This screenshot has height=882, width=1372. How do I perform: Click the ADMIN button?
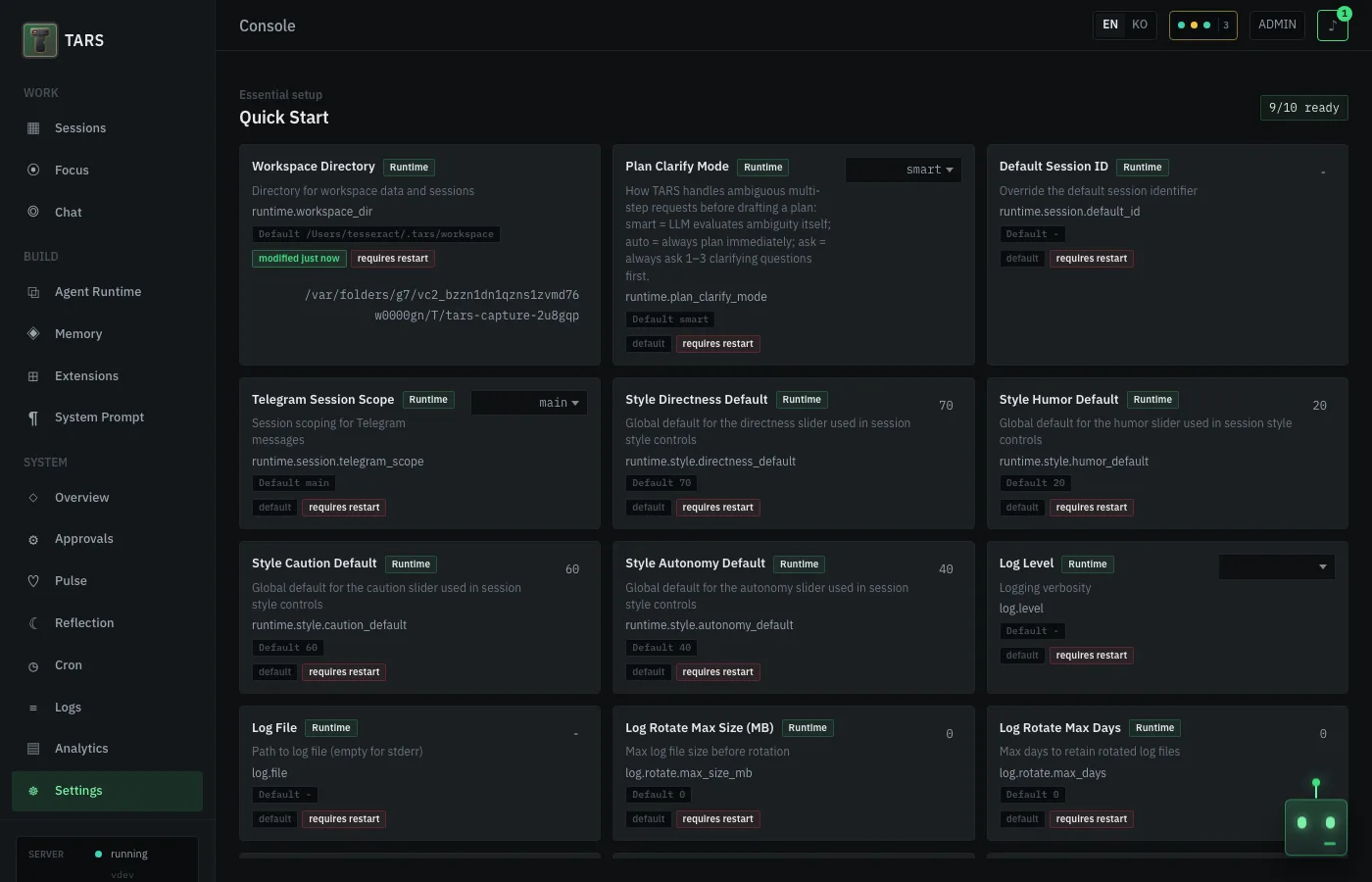click(1277, 24)
